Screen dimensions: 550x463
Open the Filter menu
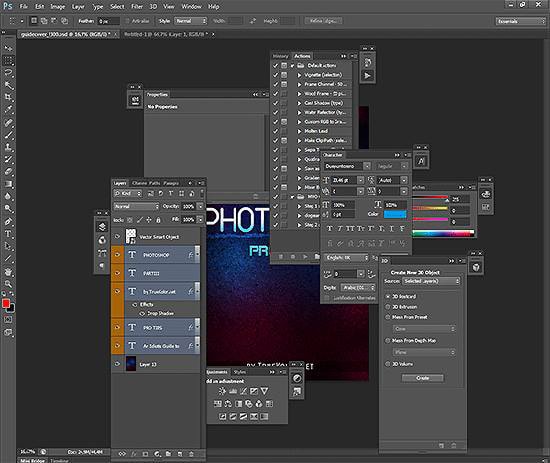(x=137, y=6)
